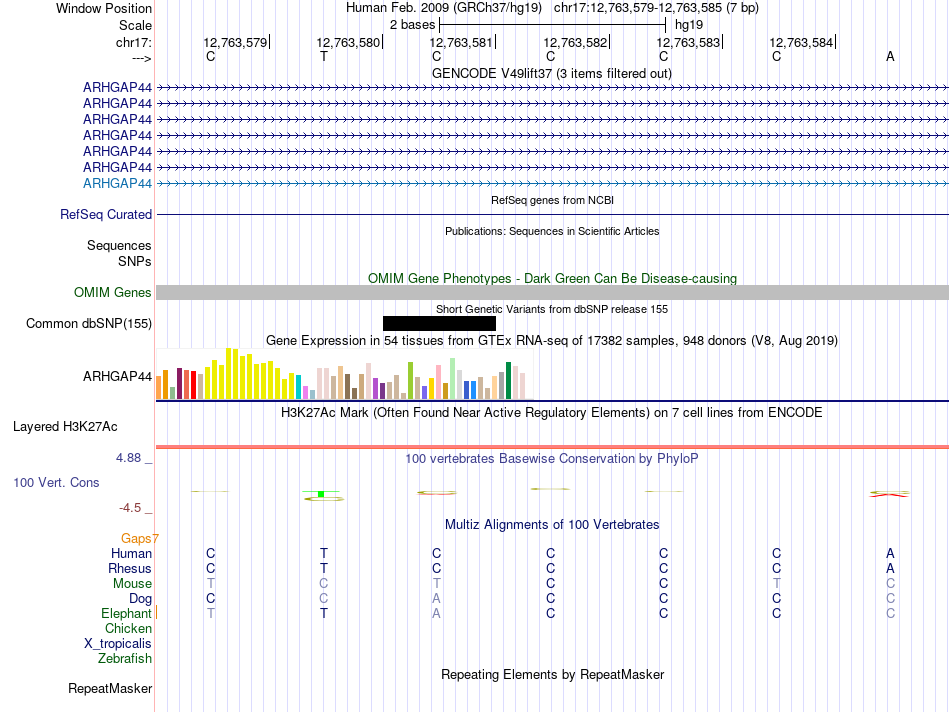Viewport: 950px width, 712px height.
Task: Click the 12,763,583 position ruler label
Action: click(688, 42)
